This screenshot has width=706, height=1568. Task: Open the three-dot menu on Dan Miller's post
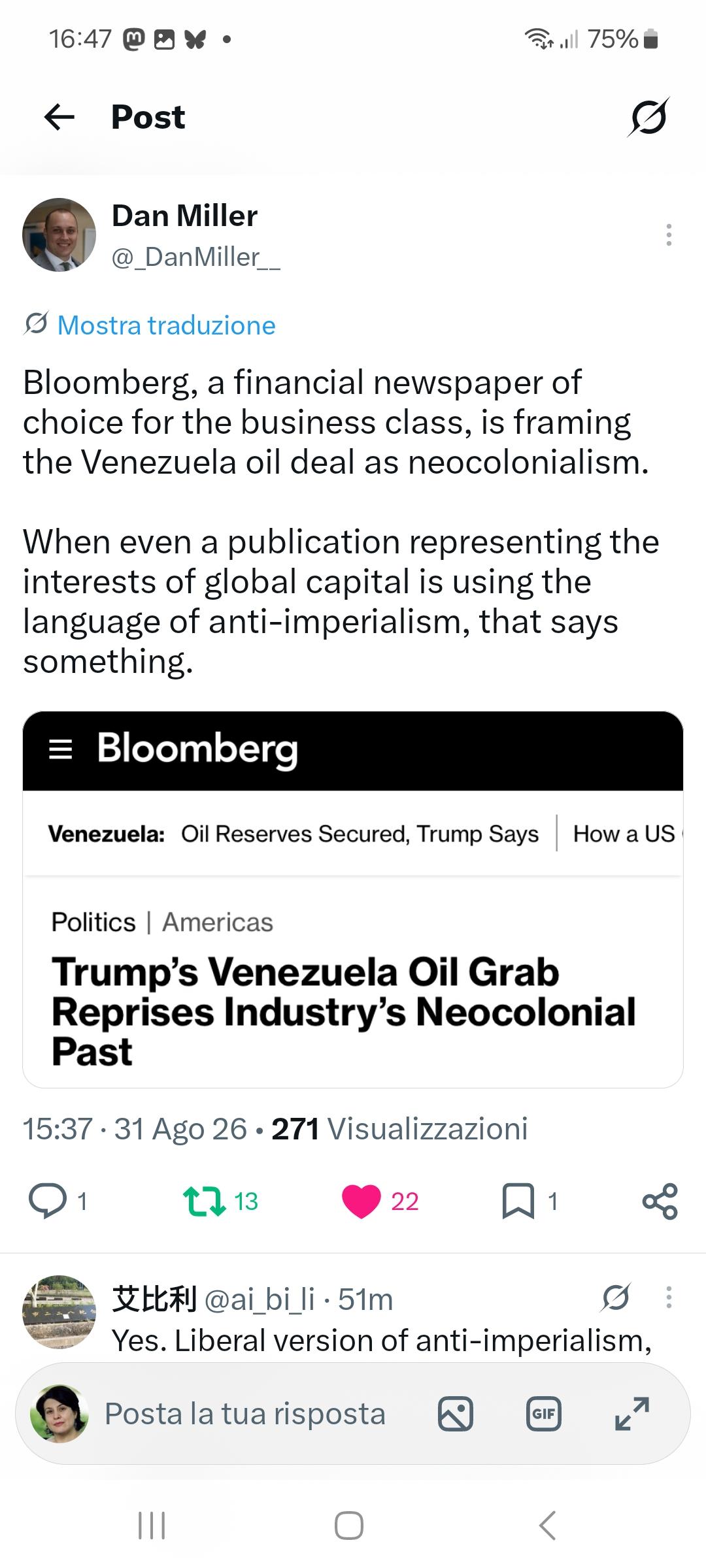click(668, 235)
